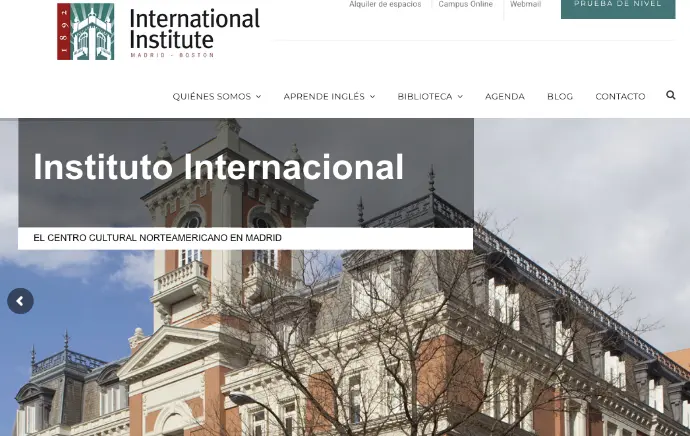Open the Webmail link
The image size is (690, 436).
click(525, 4)
